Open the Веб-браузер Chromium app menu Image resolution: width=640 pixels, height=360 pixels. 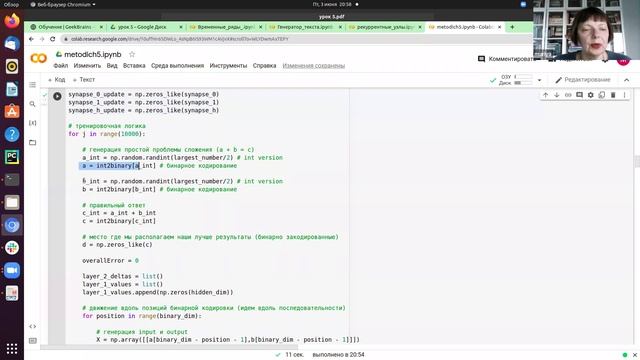click(x=63, y=4)
